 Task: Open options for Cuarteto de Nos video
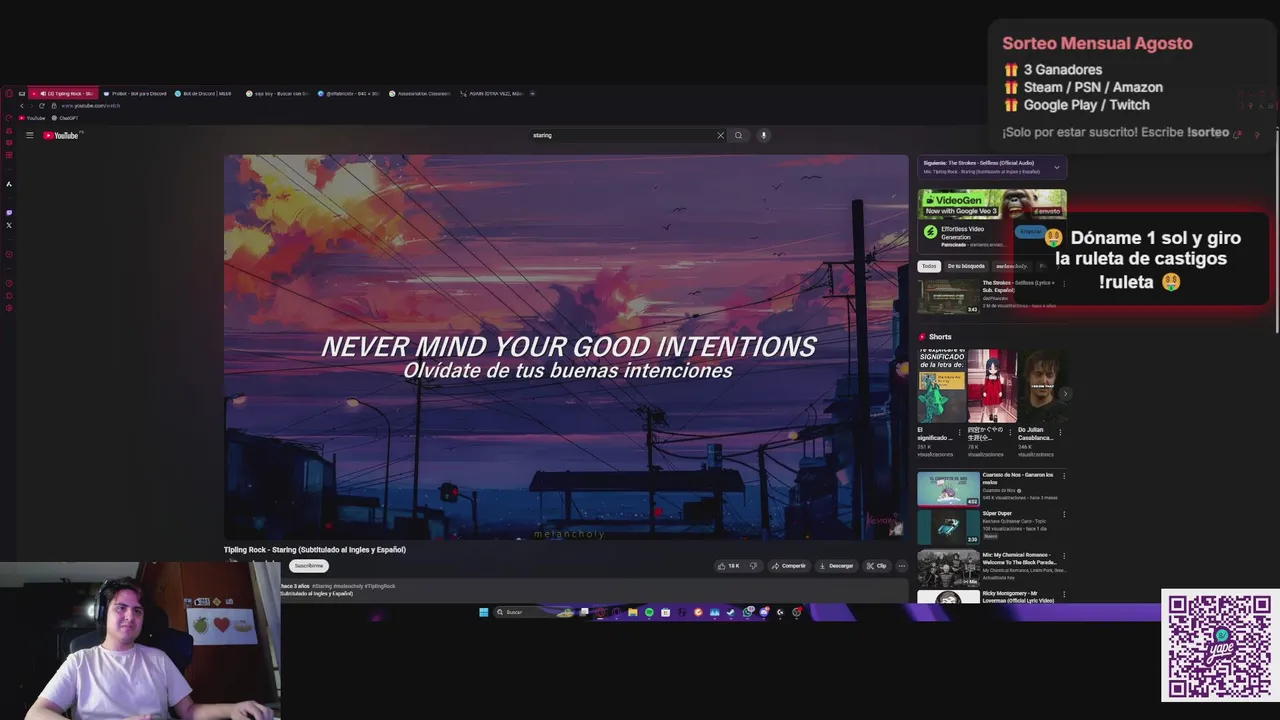point(1064,476)
